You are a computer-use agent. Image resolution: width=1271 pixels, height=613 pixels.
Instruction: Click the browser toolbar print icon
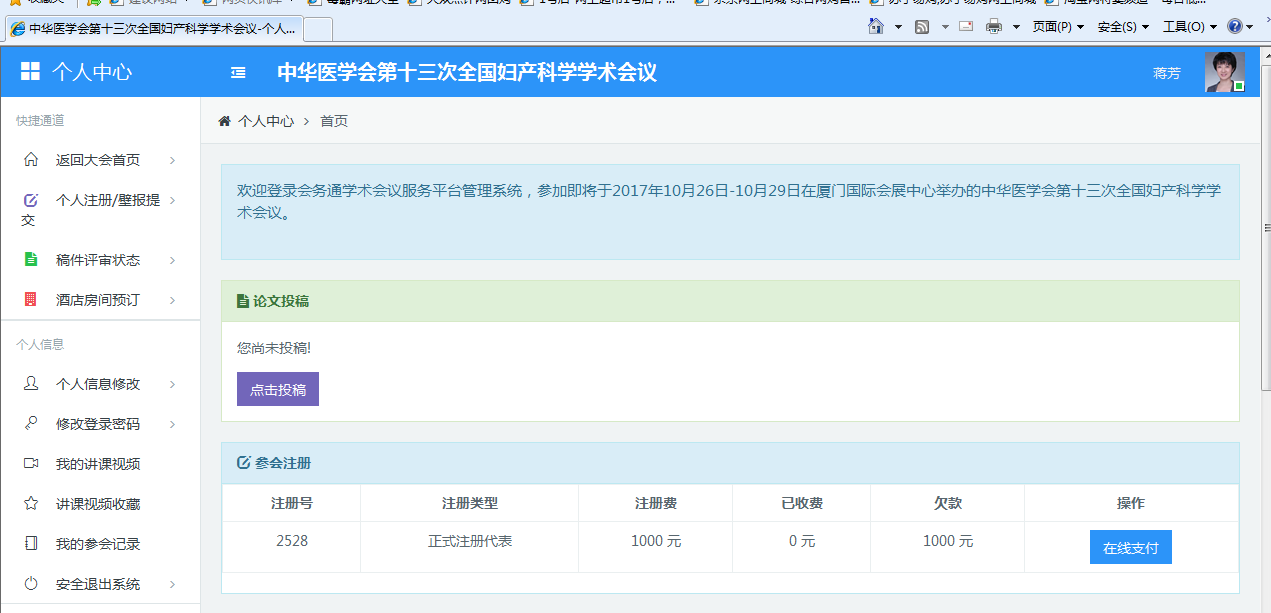pyautogui.click(x=994, y=27)
